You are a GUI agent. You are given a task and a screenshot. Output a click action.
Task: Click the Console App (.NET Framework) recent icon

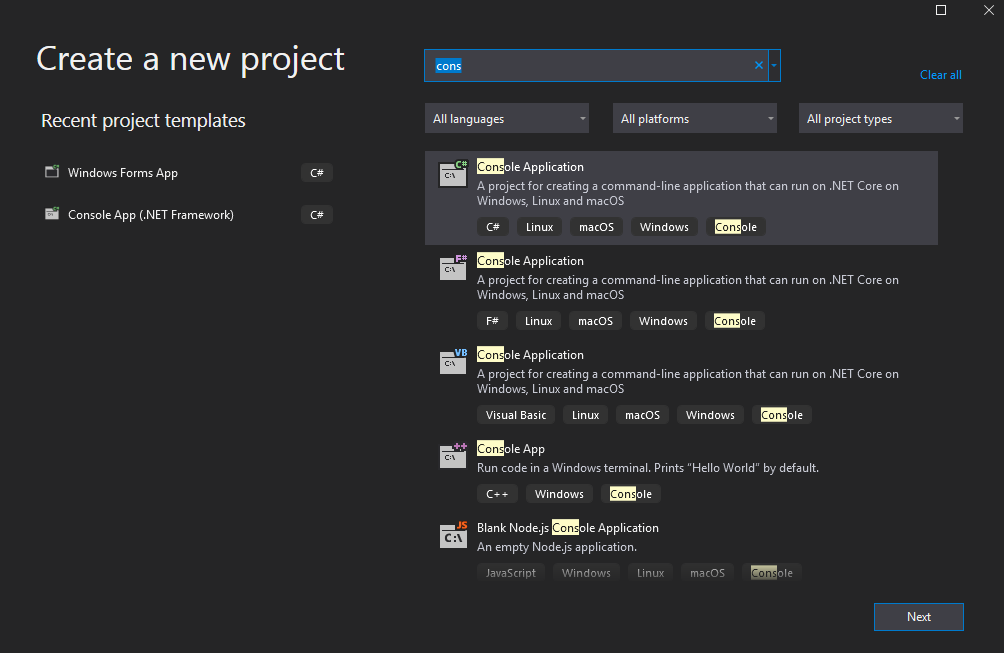(52, 214)
